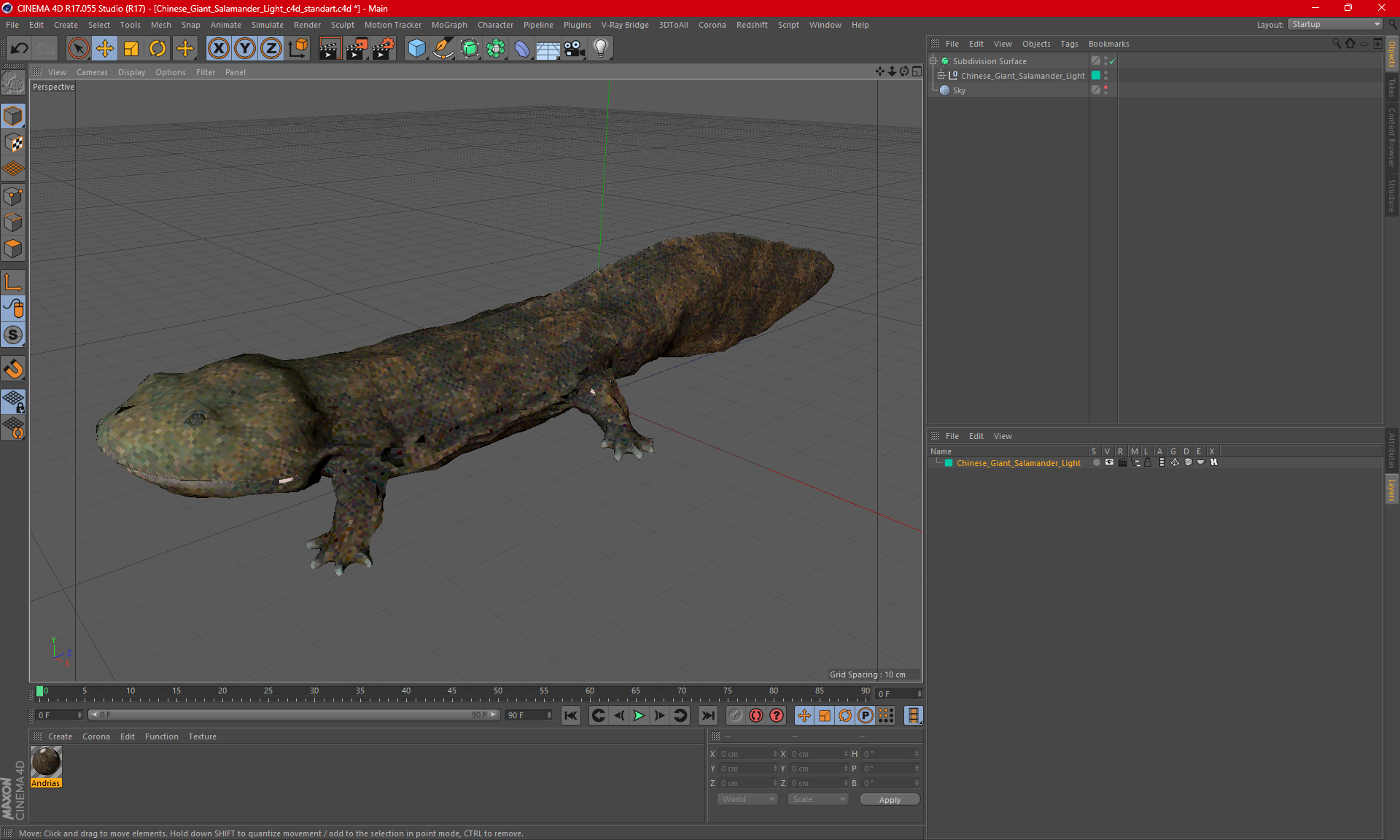The width and height of the screenshot is (1400, 840).
Task: Add a Light object
Action: pos(600,49)
